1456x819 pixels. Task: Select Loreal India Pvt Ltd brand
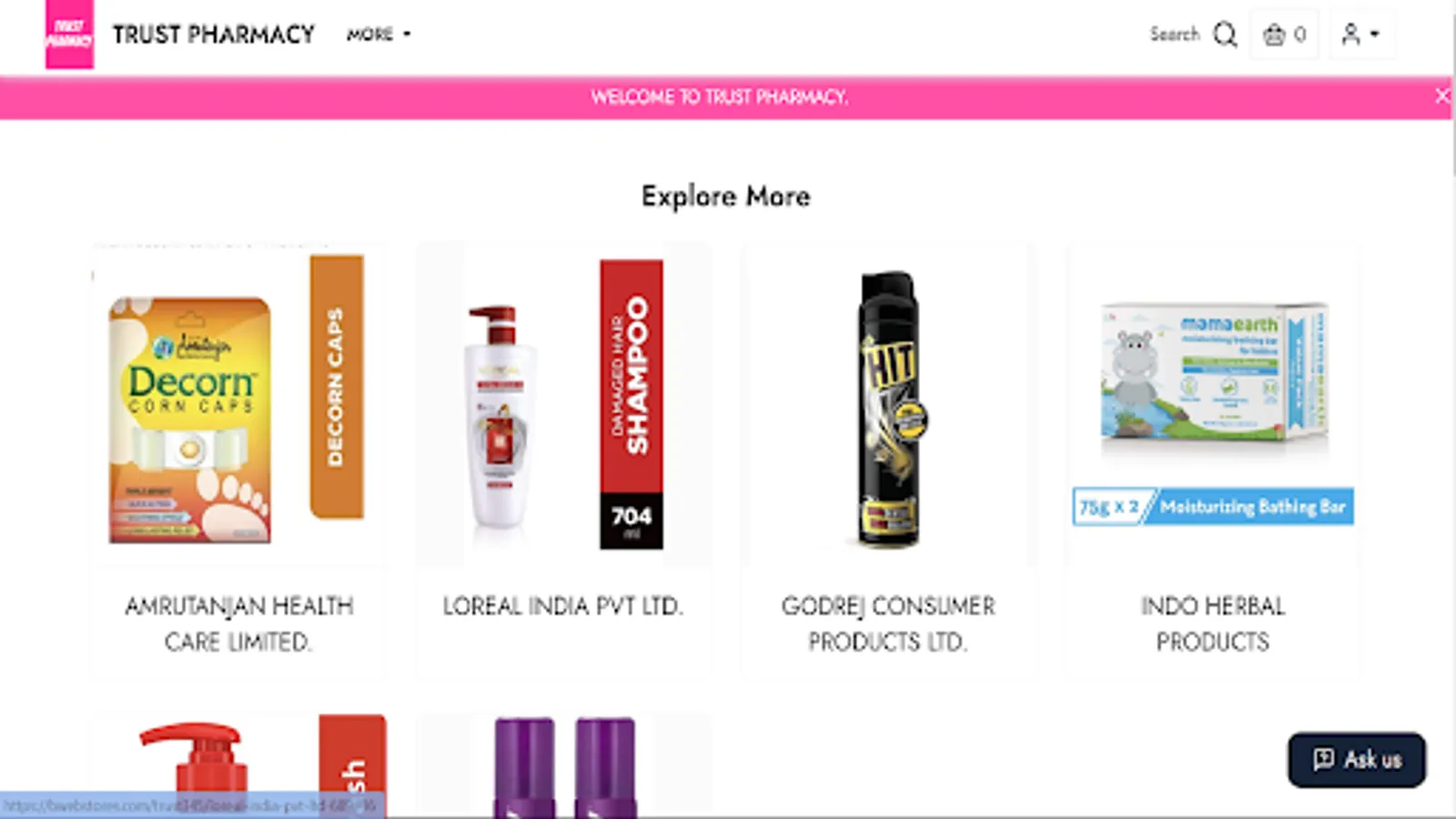coord(563,606)
